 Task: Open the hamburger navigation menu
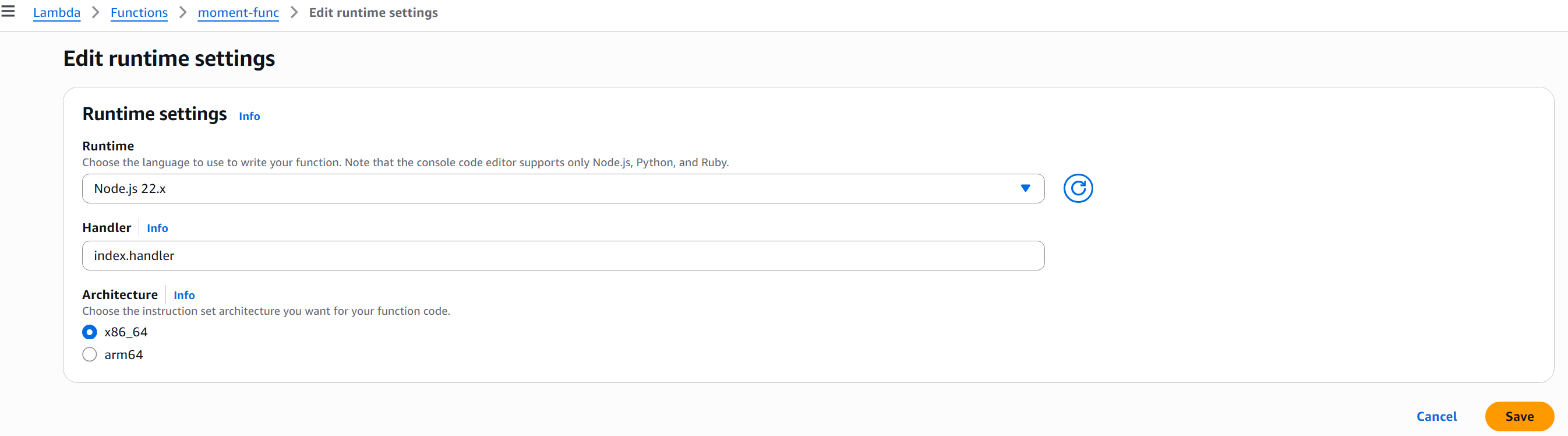coord(9,11)
